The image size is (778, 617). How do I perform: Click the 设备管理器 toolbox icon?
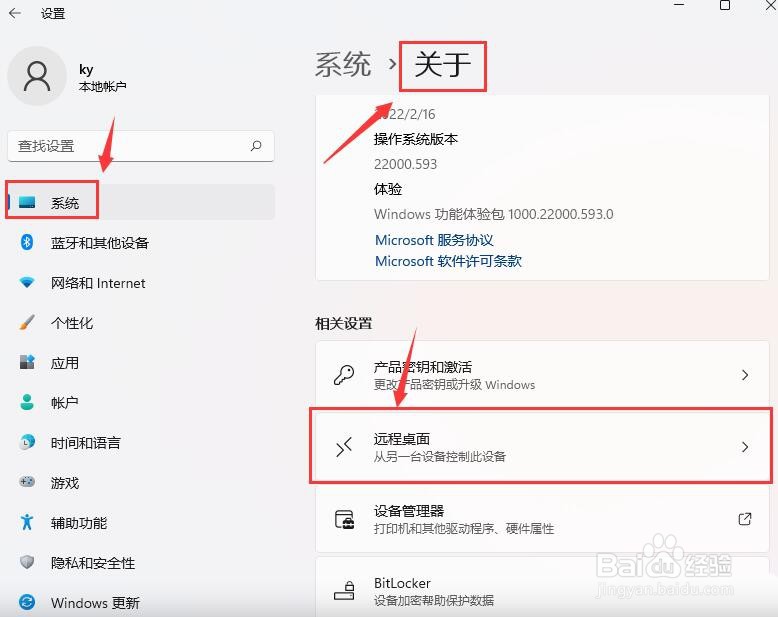click(344, 519)
